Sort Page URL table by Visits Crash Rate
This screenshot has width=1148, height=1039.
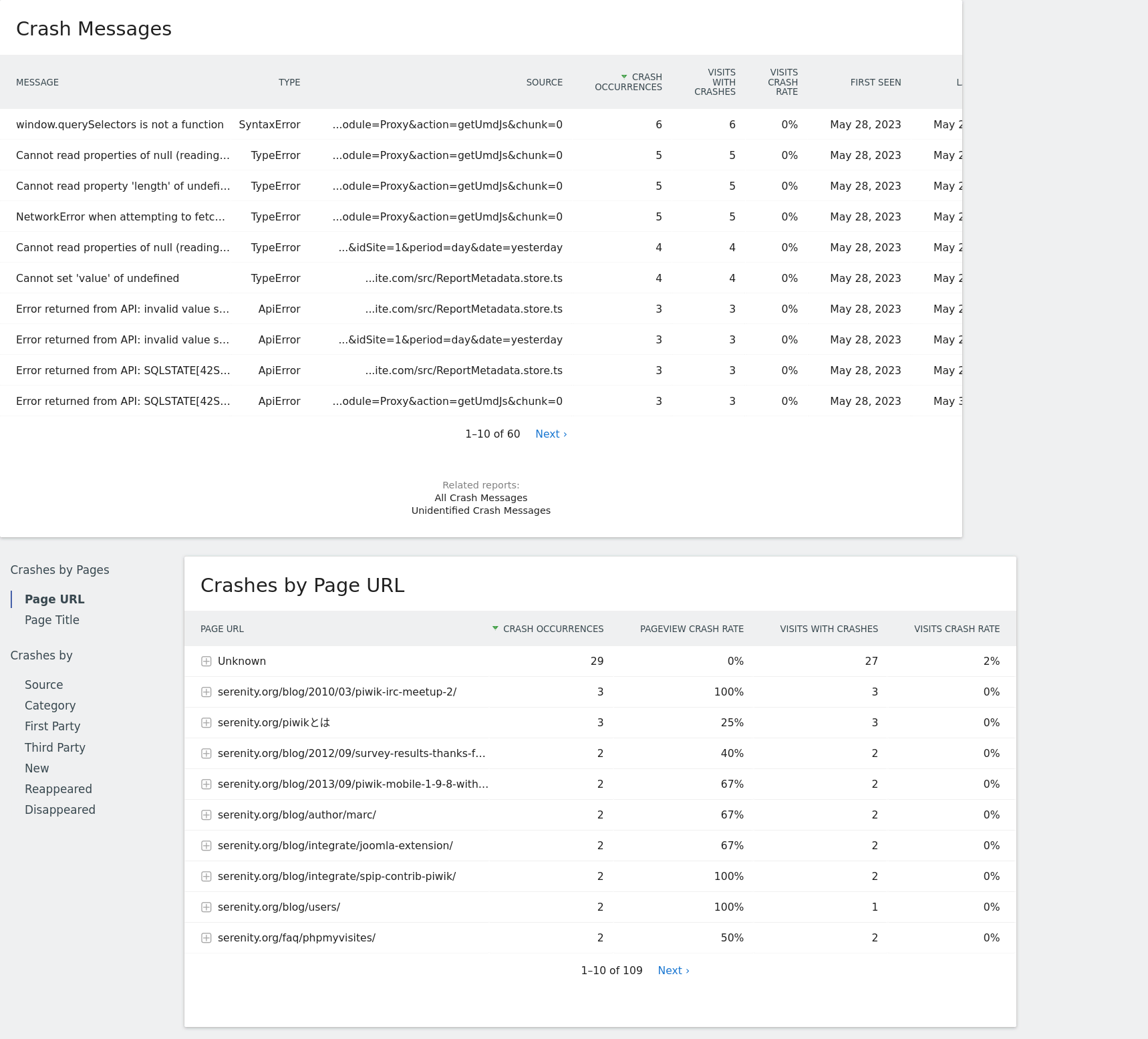point(957,629)
